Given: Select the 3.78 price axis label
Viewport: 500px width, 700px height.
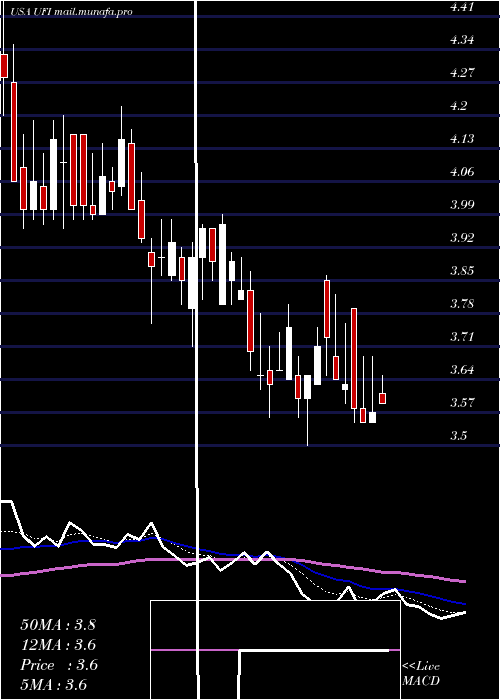Looking at the screenshot, I should [462, 303].
